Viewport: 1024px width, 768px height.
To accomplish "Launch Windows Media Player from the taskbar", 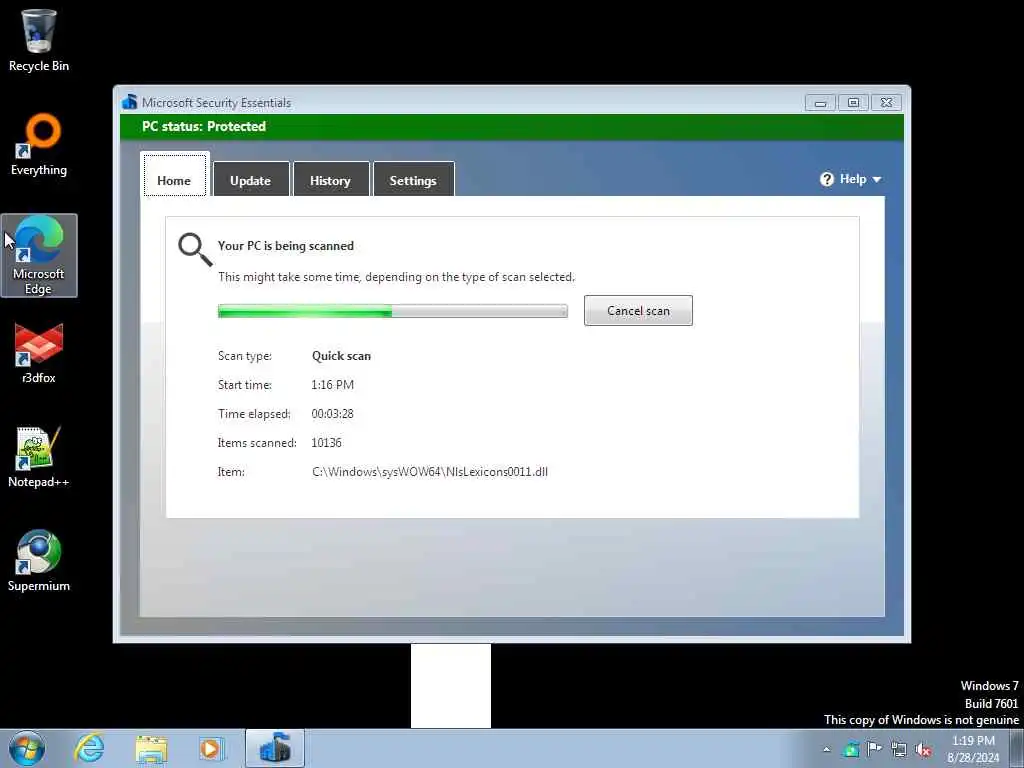I will [x=211, y=749].
